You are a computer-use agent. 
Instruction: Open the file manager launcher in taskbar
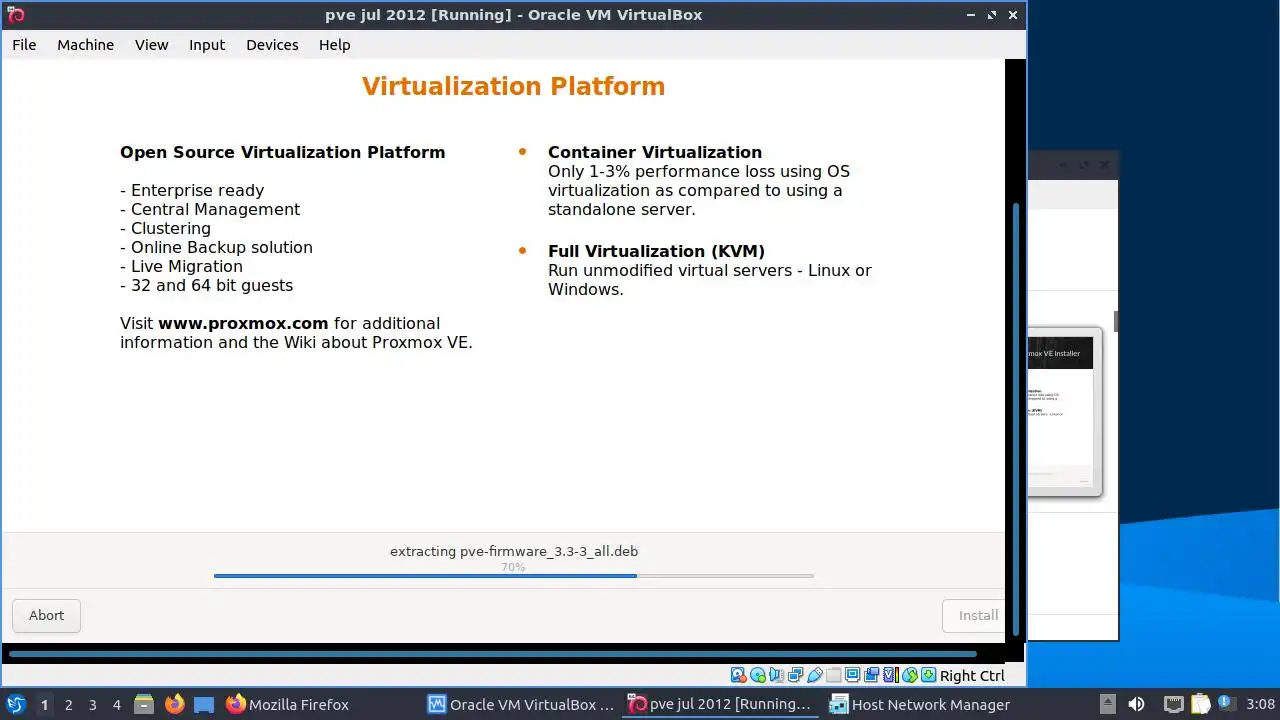pos(144,704)
